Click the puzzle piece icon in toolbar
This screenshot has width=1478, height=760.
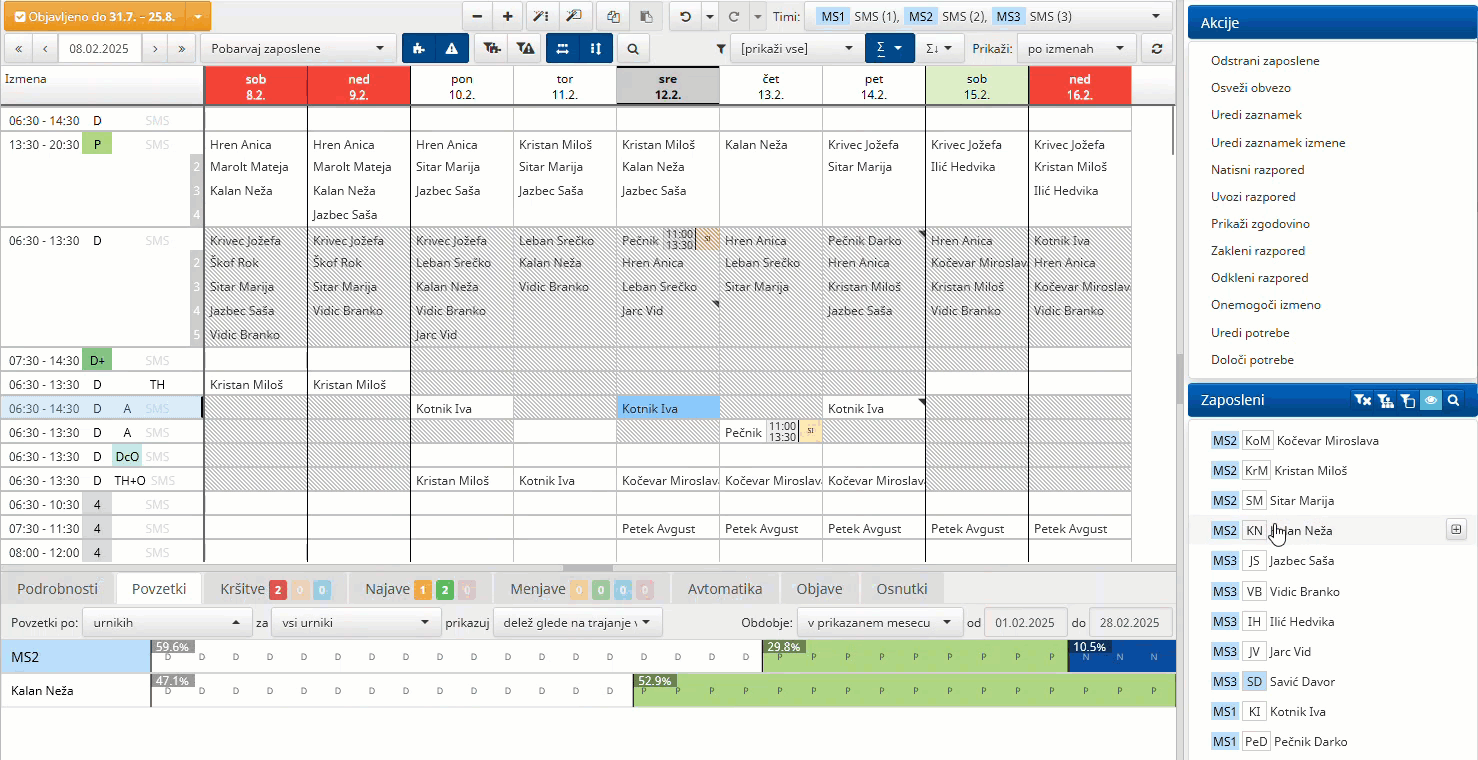point(419,48)
